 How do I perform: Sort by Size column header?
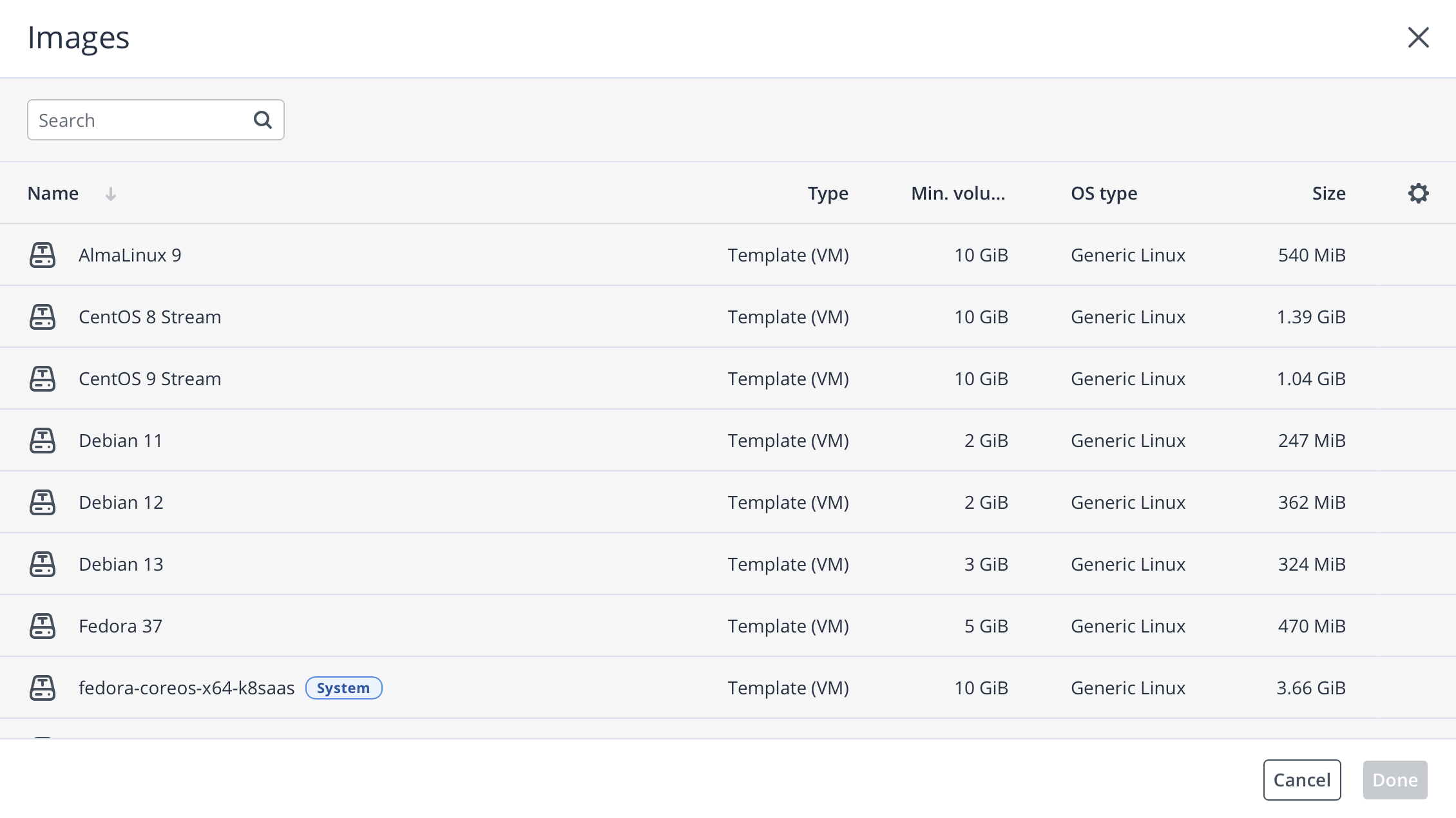(1328, 193)
